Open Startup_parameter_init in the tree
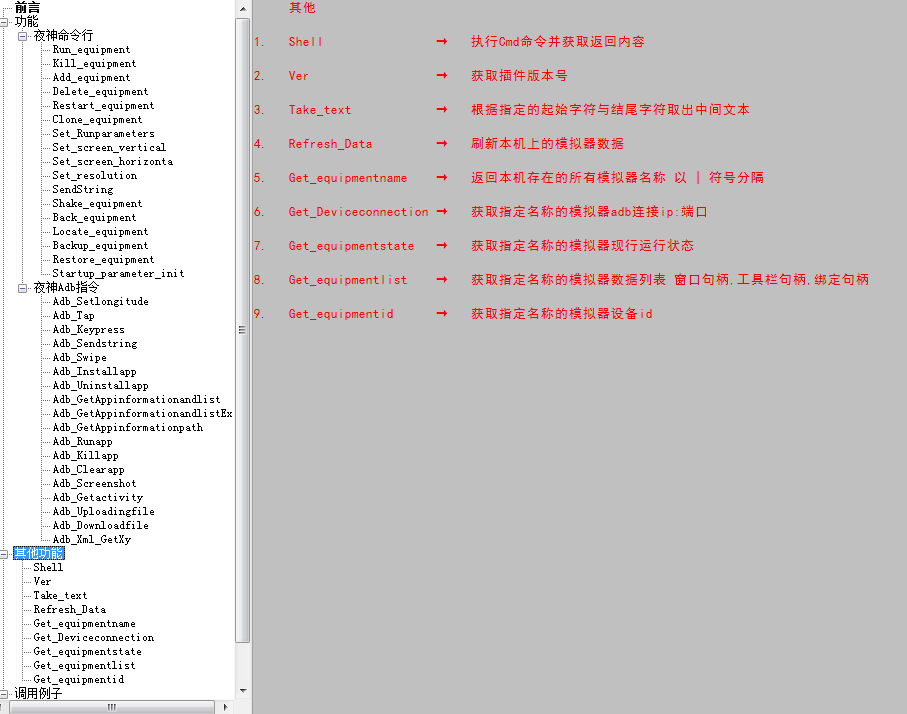The width and height of the screenshot is (907, 714). (119, 274)
